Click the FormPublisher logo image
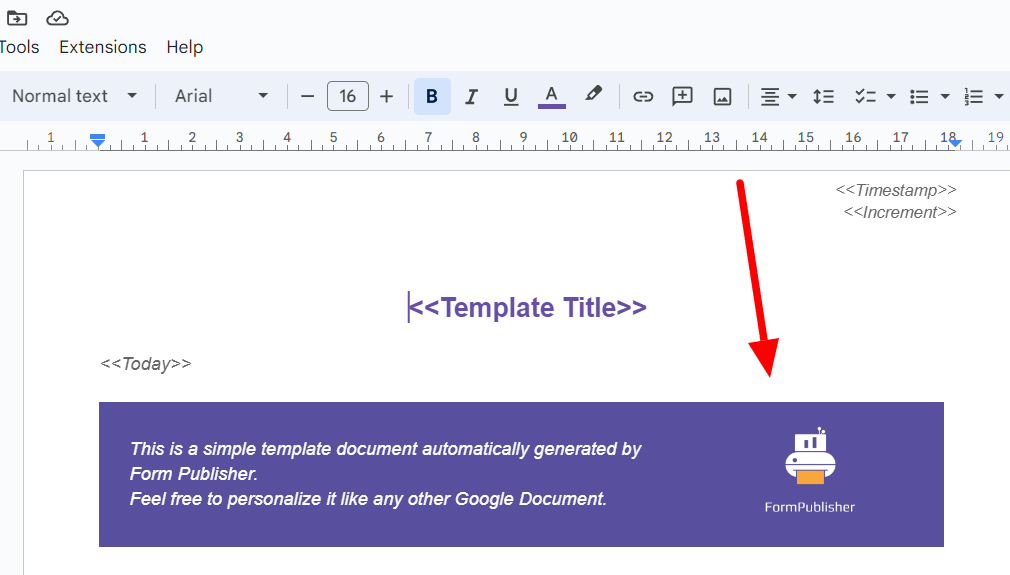This screenshot has height=575, width=1010. (810, 471)
